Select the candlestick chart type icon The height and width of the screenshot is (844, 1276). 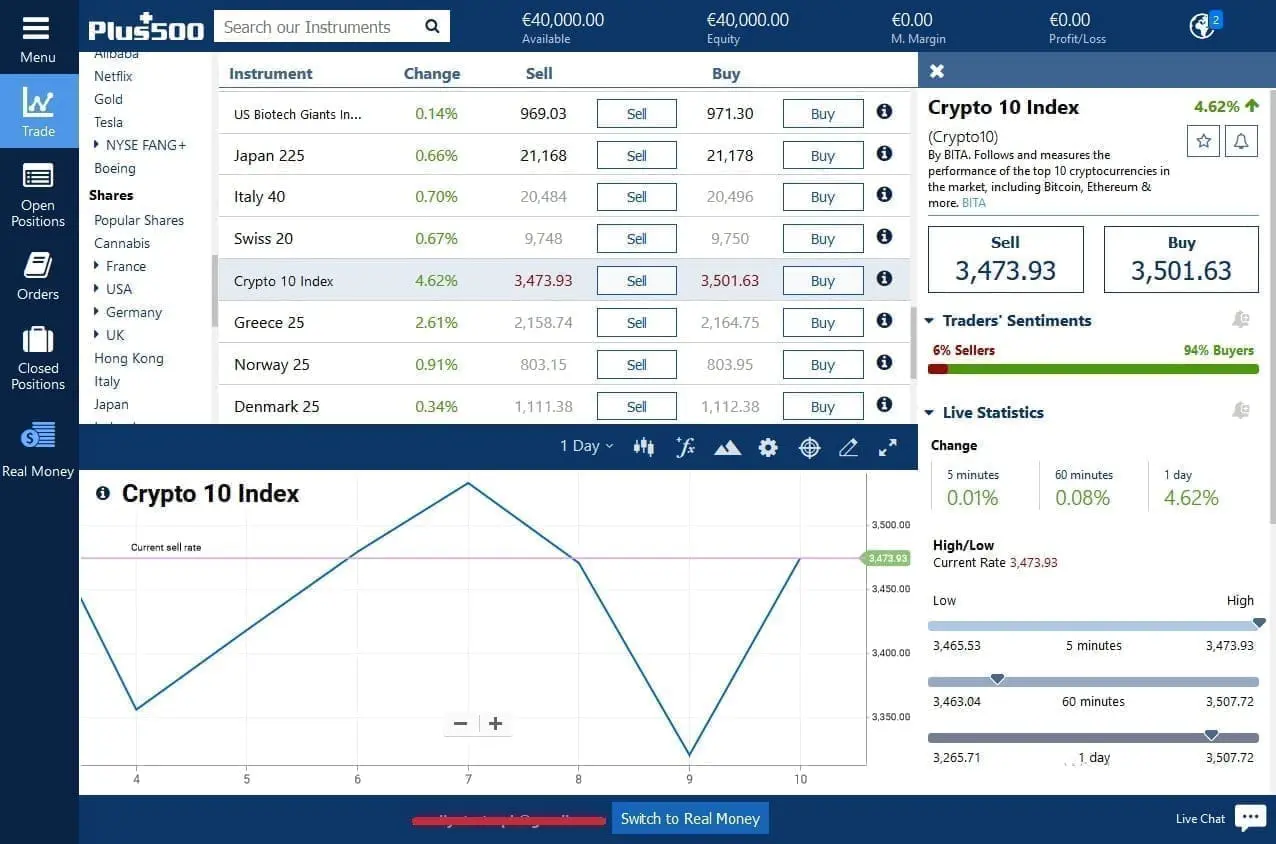[644, 447]
